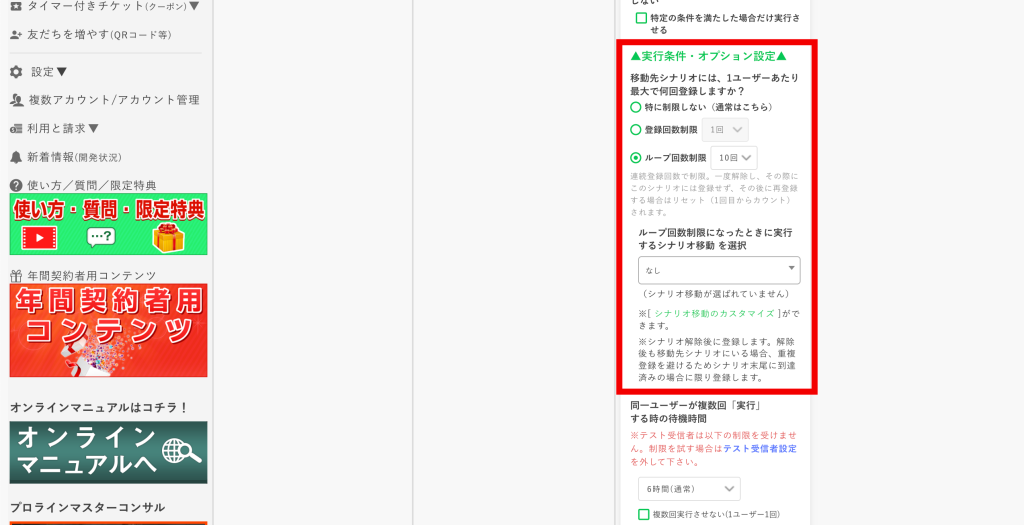Screen dimensions: 1024x525
Task: Click the billing icon beside 利用と請求
Action: click(x=16, y=129)
